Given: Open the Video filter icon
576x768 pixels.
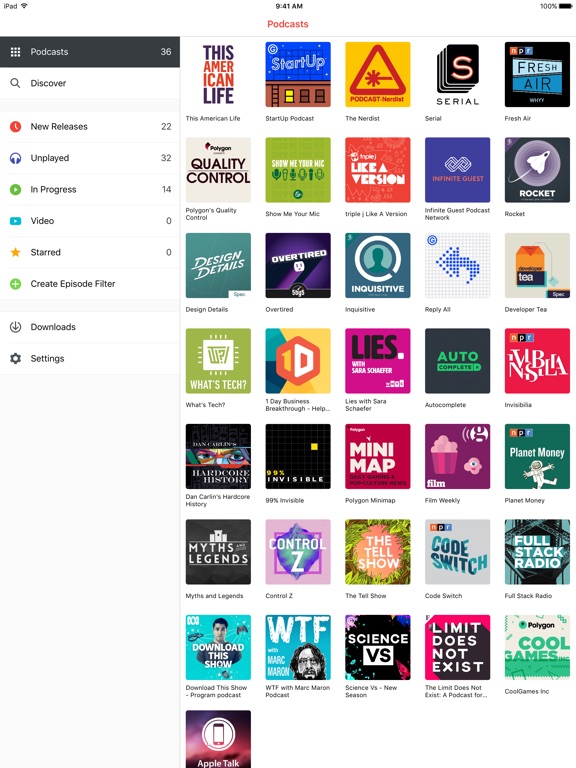Looking at the screenshot, I should point(15,221).
